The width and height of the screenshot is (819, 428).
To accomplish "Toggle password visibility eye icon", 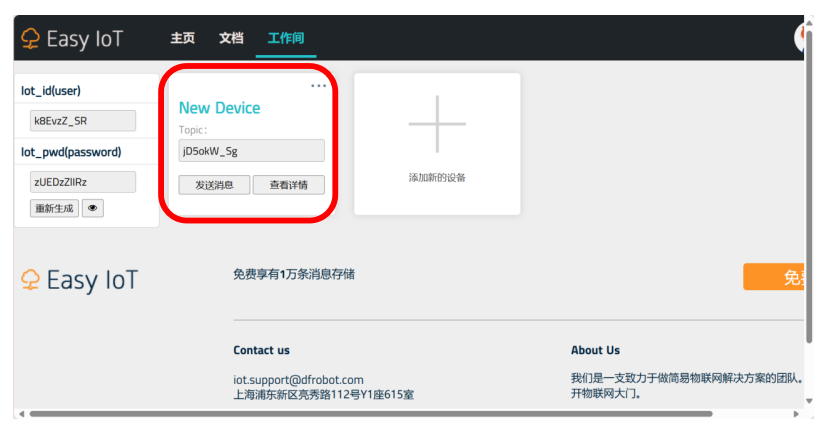I will [92, 208].
